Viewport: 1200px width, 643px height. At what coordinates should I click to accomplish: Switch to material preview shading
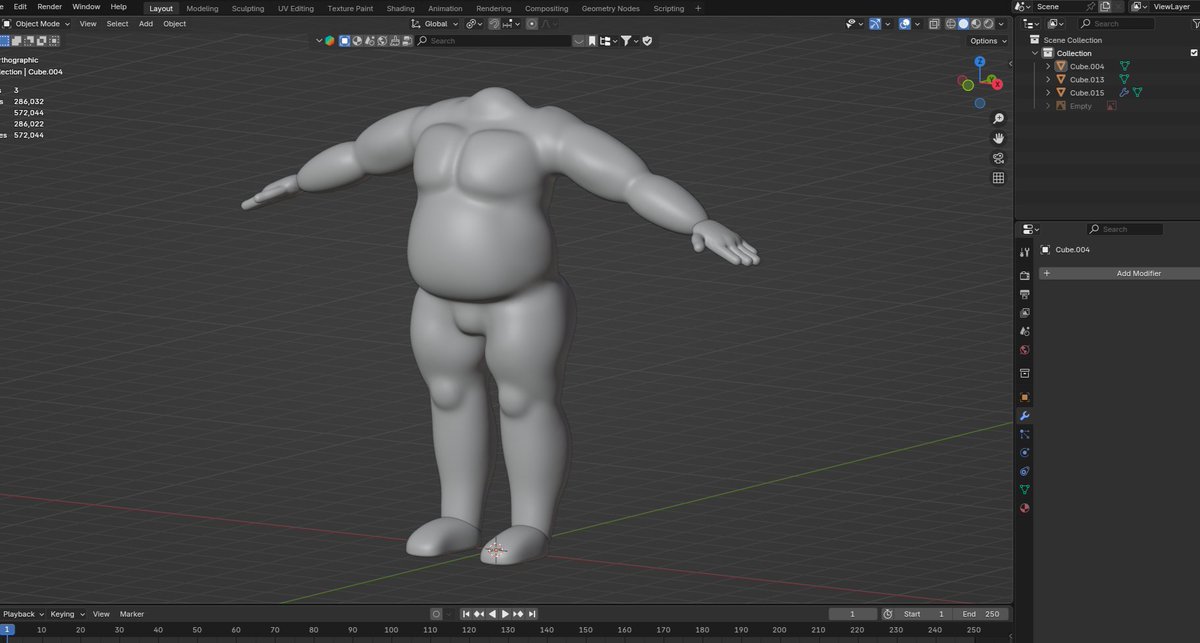(x=977, y=24)
